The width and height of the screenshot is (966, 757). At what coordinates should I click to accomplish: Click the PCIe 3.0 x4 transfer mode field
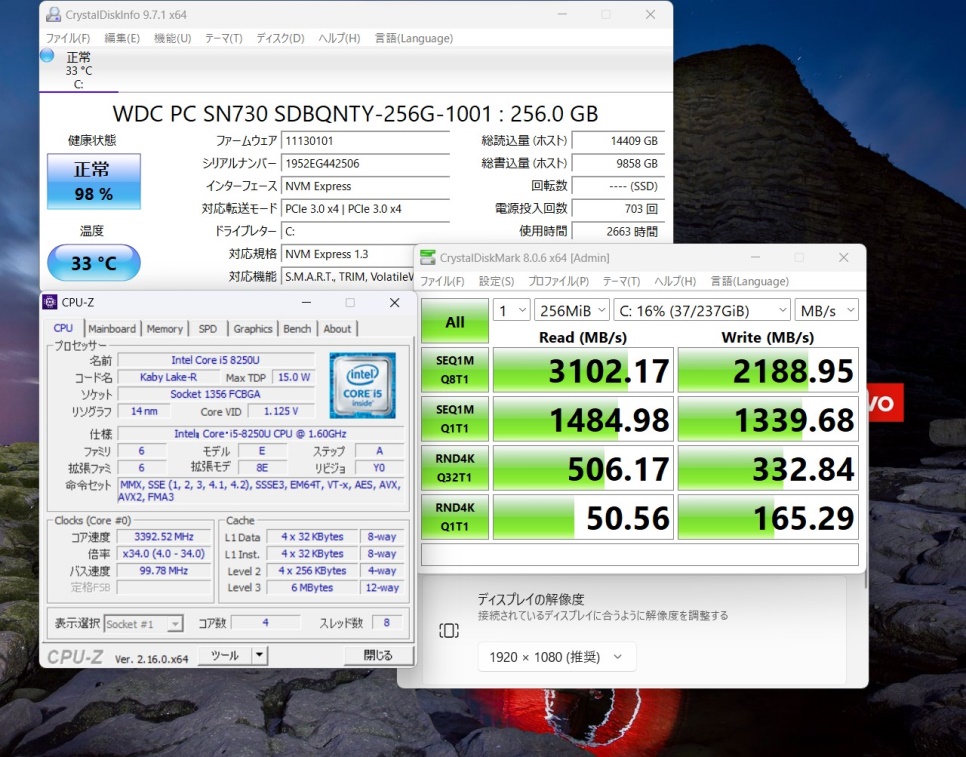pos(365,209)
